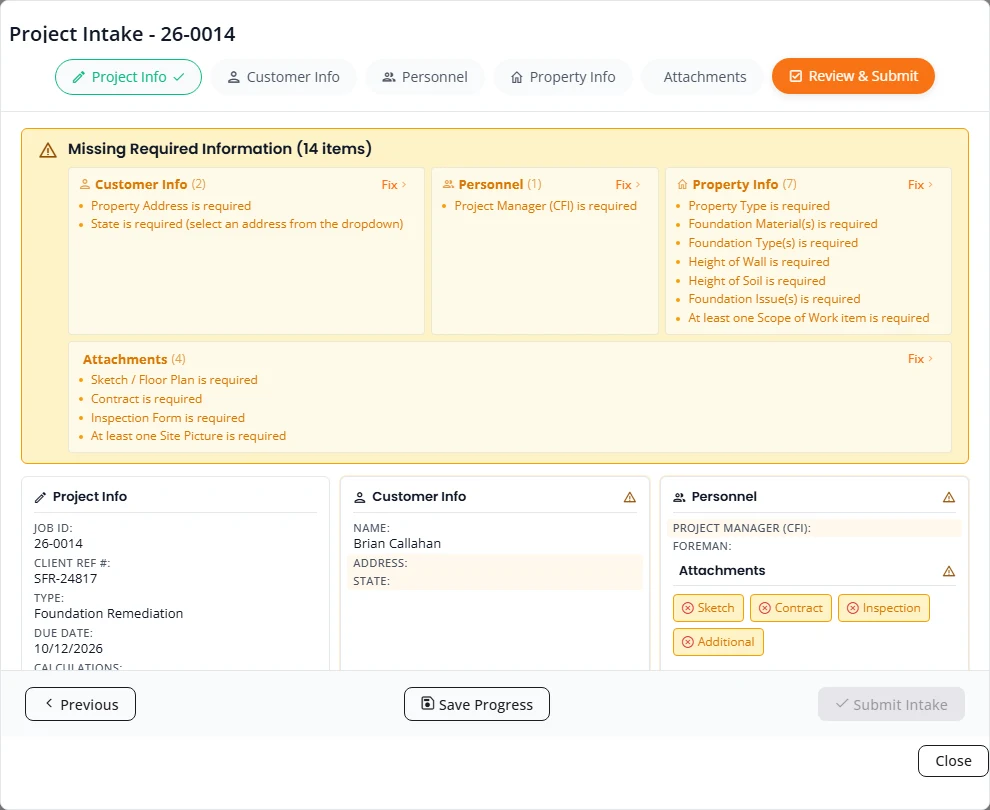The height and width of the screenshot is (810, 990).
Task: Click the warning icon beside Attachments heading
Action: tap(949, 571)
